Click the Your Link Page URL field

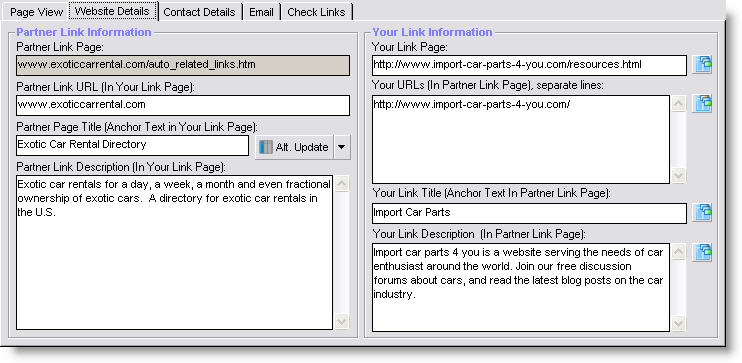click(x=529, y=65)
